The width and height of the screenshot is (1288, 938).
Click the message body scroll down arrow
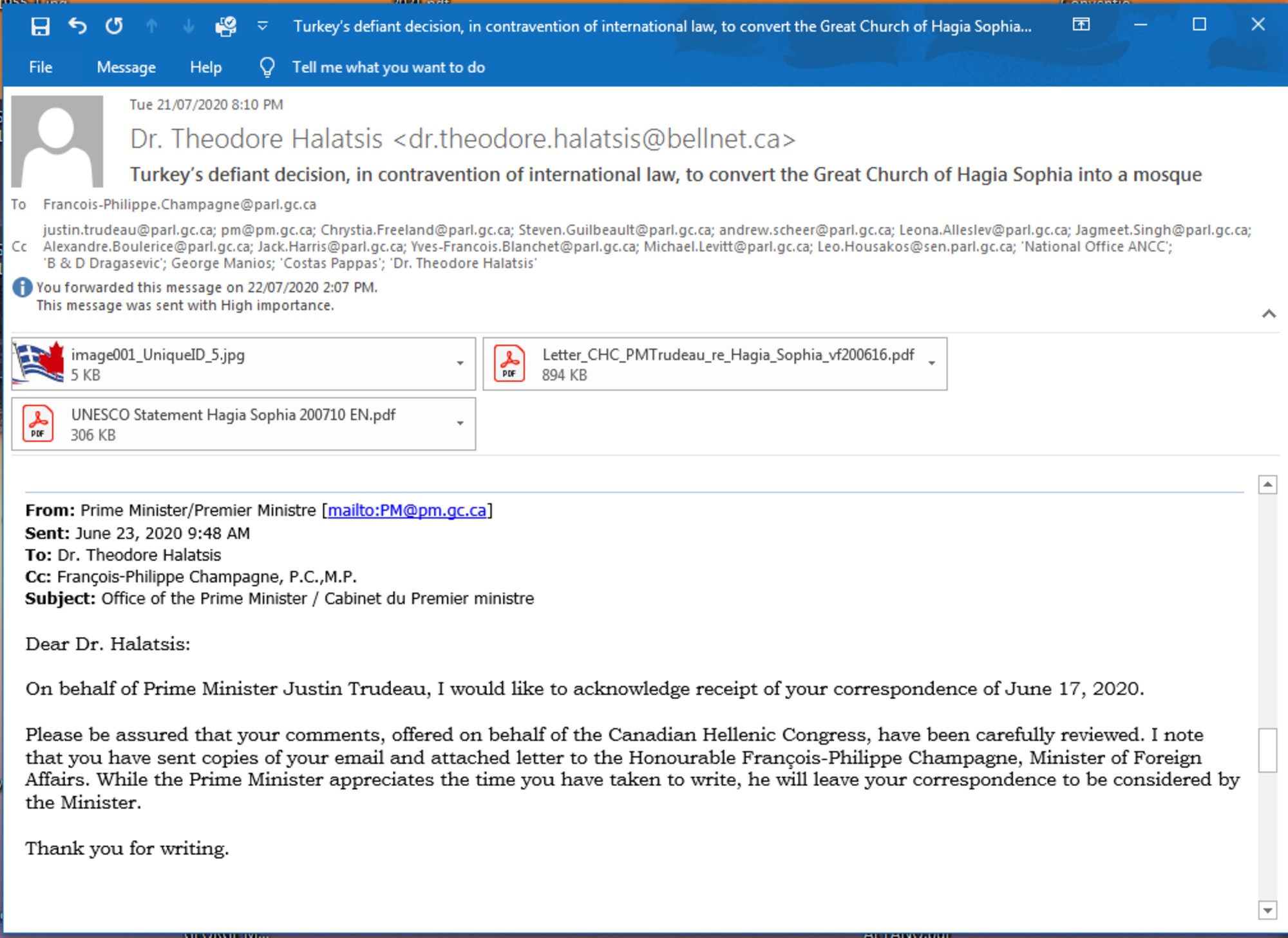[1267, 910]
